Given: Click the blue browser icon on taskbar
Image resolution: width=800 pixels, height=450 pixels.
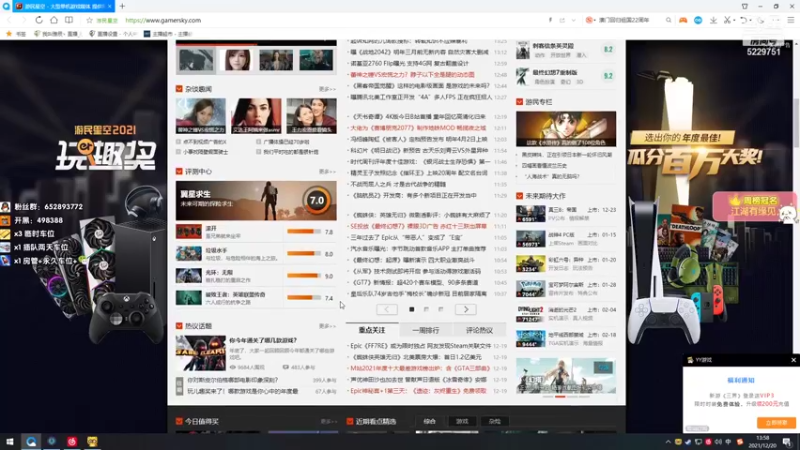Looking at the screenshot, I should (31, 441).
